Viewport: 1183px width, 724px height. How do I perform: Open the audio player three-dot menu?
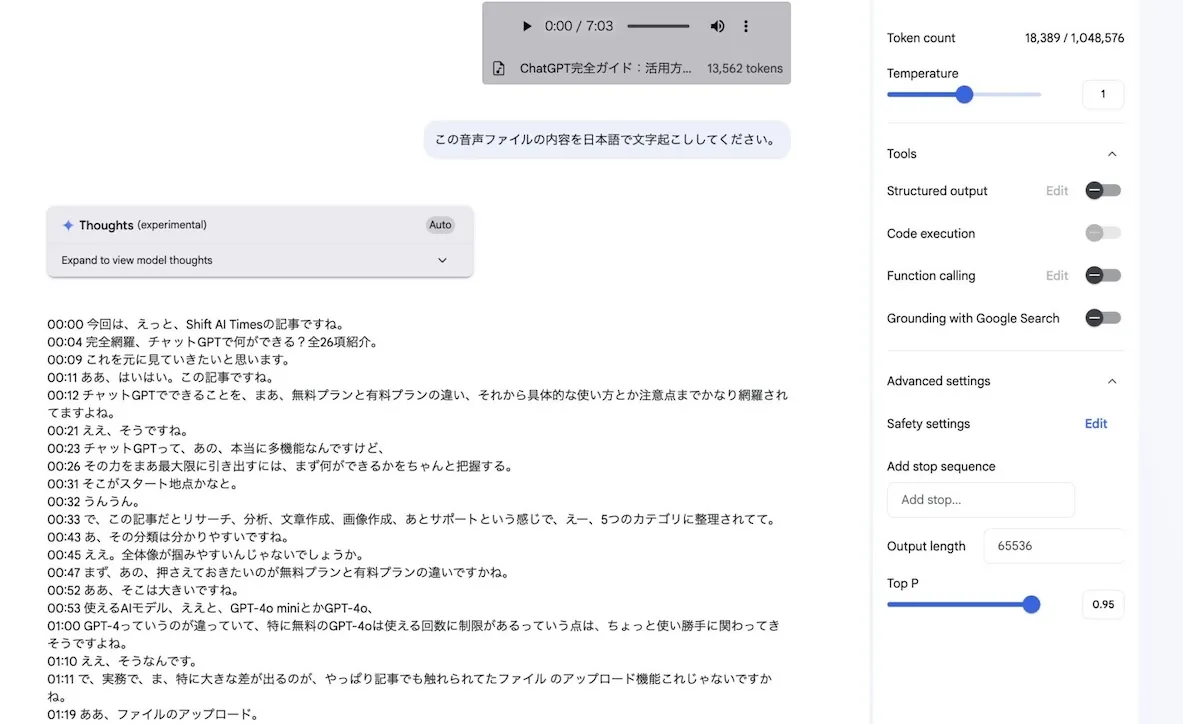pos(746,27)
